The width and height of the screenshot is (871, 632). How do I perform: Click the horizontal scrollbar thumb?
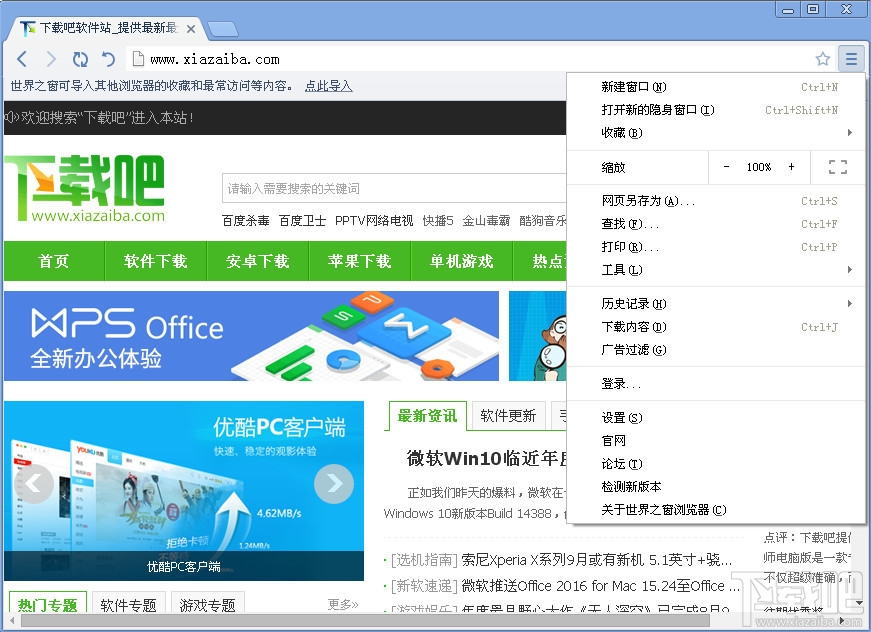coord(366,621)
